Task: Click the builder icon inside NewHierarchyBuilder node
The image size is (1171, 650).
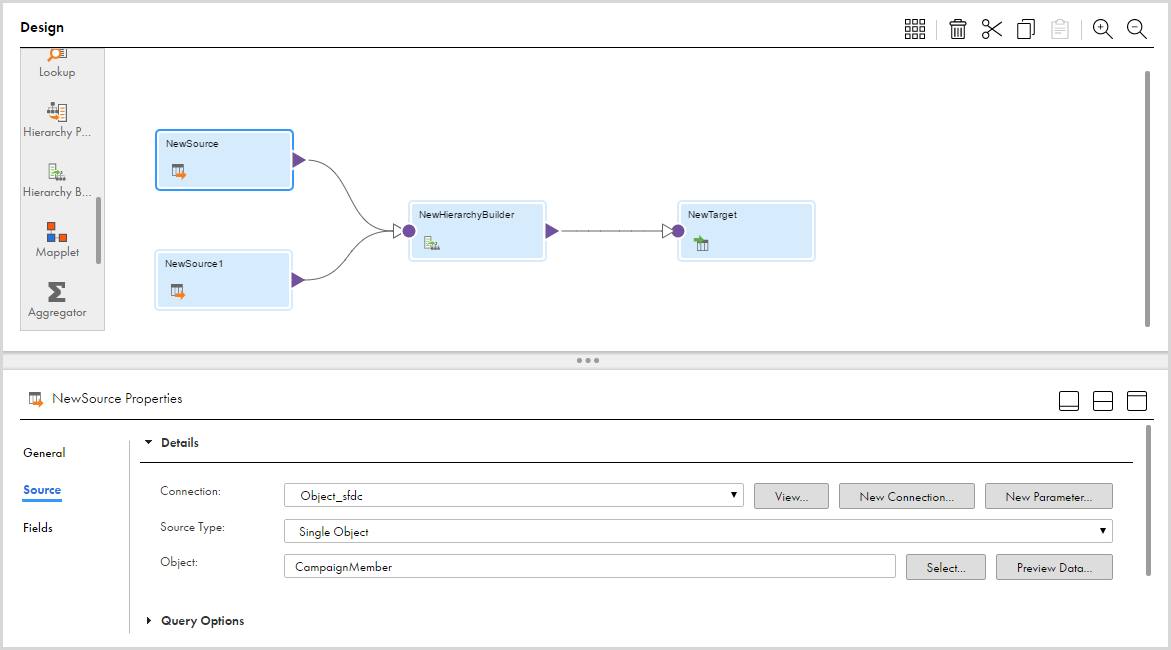Action: [432, 243]
